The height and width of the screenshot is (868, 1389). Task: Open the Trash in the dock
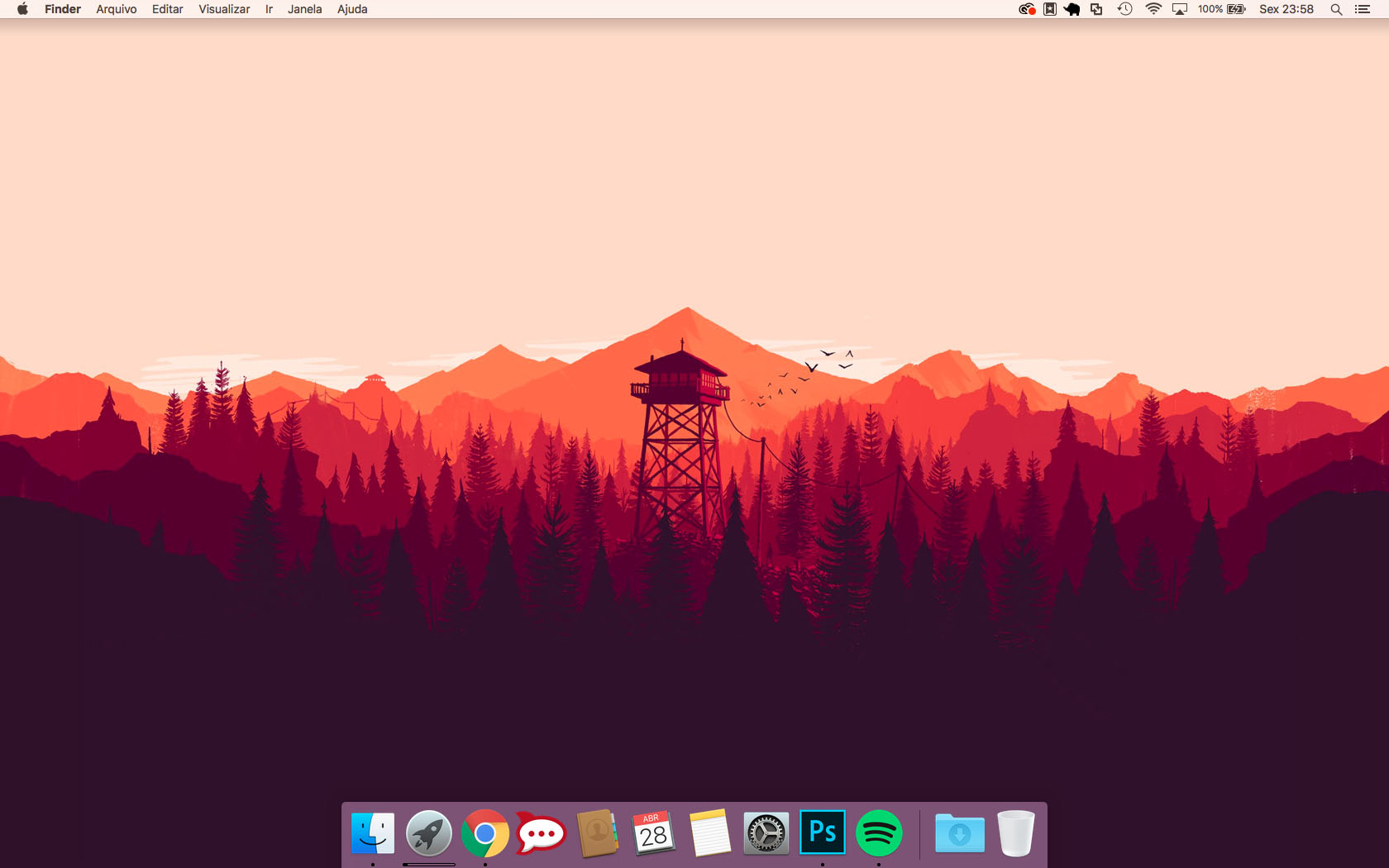1015,833
